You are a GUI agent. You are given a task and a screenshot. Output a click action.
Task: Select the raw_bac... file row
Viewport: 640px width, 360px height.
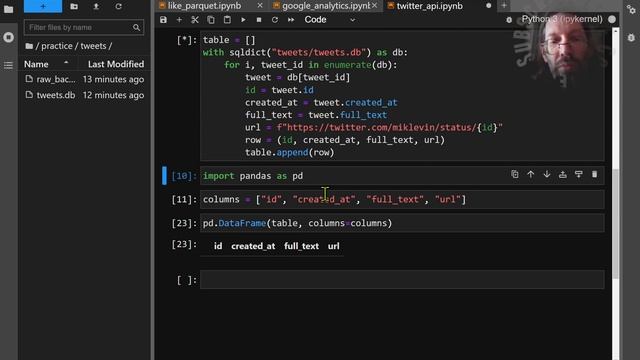[84, 79]
